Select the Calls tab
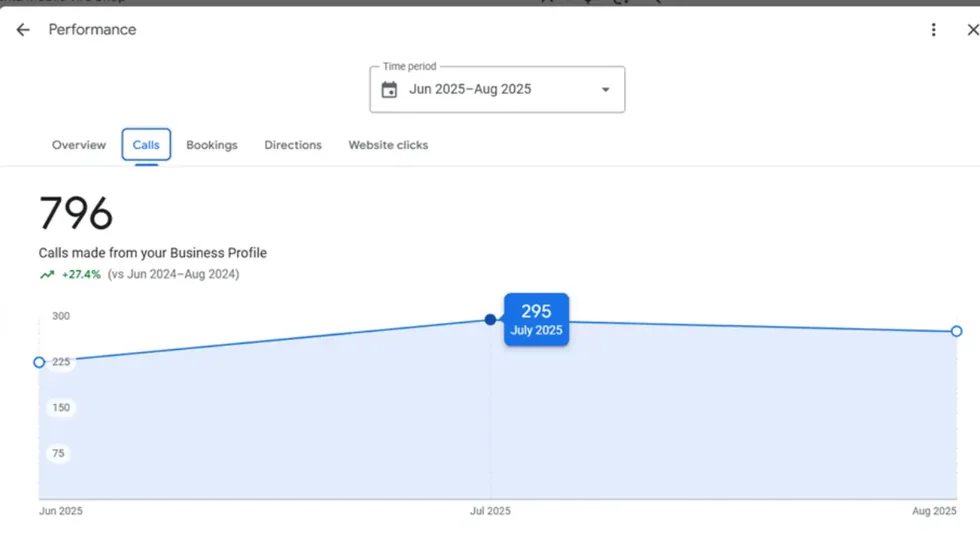Screen dimensions: 980x534 tap(146, 144)
